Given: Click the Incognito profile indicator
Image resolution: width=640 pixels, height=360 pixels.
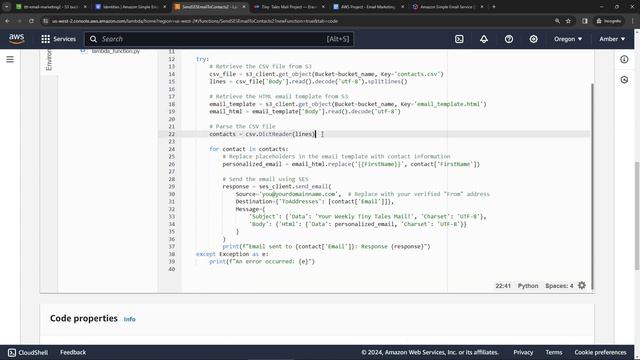Looking at the screenshot, I should (x=609, y=21).
